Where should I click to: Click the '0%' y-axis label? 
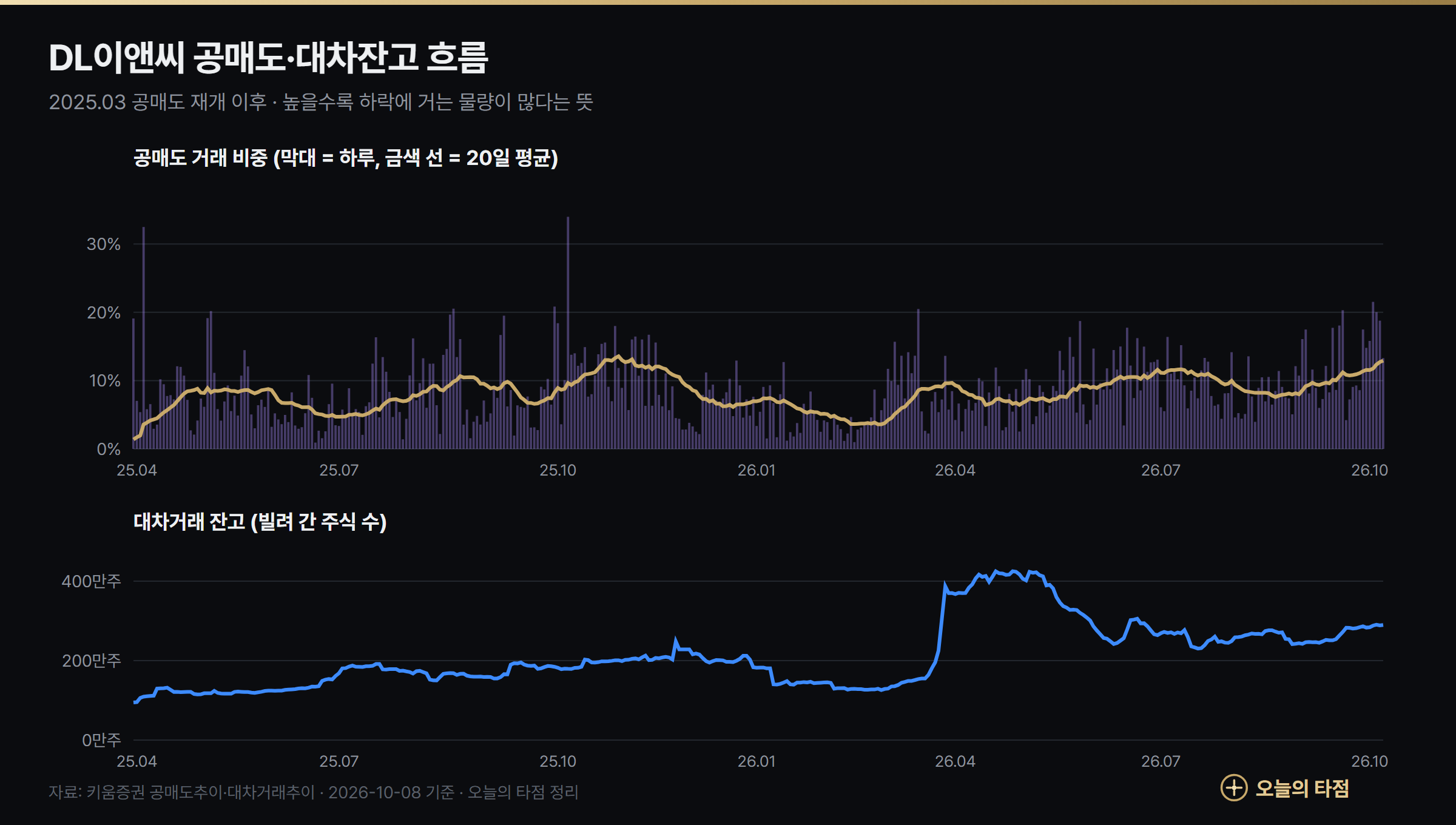point(109,449)
